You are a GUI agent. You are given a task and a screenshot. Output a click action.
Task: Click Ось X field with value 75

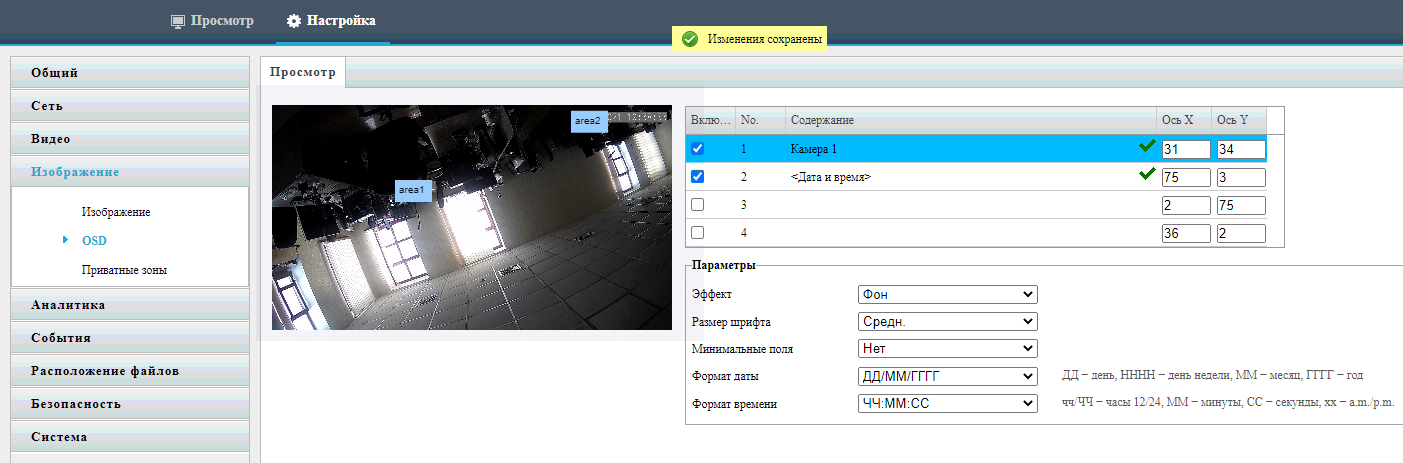[x=1186, y=177]
